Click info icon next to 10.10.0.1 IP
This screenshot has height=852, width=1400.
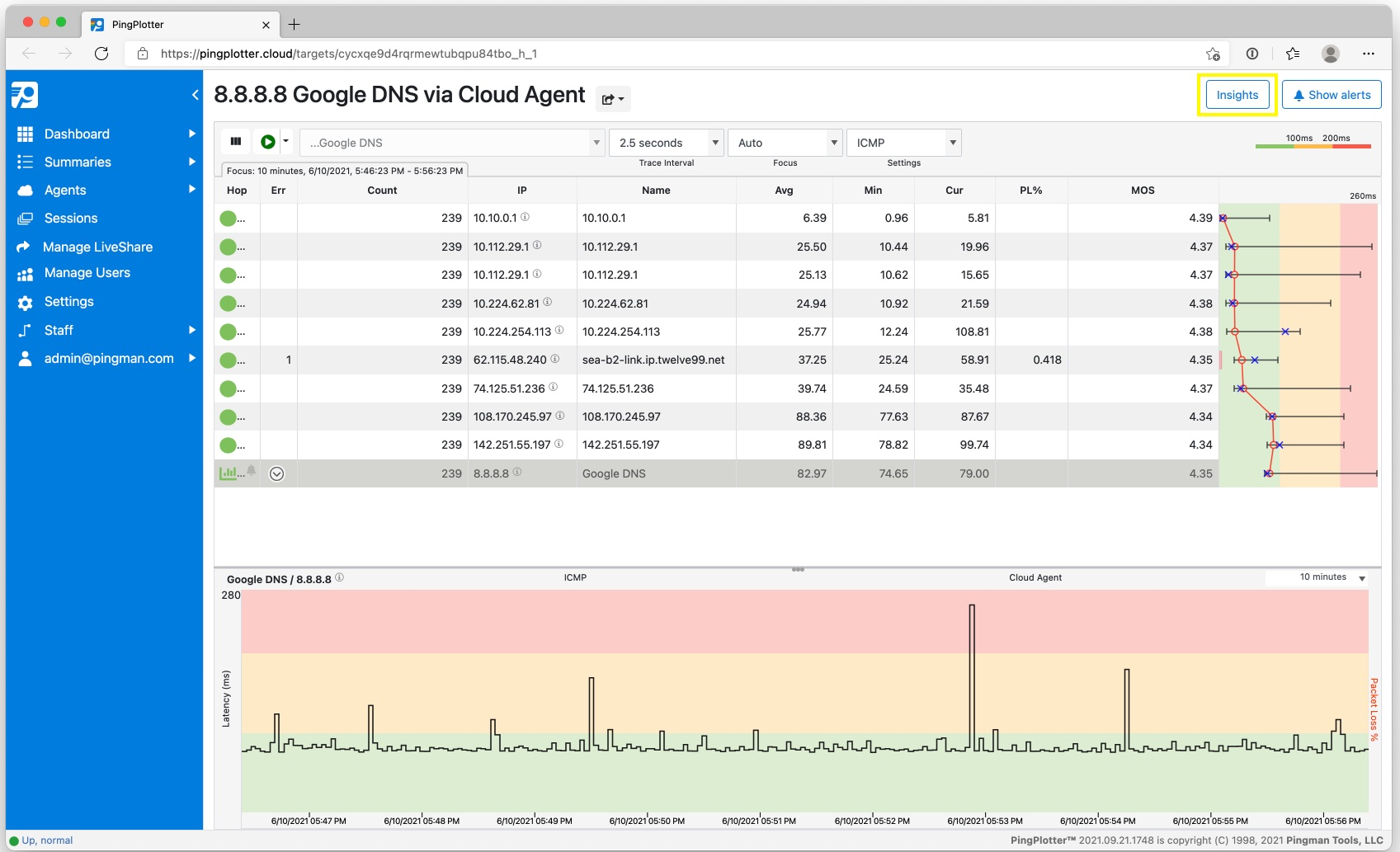[525, 217]
